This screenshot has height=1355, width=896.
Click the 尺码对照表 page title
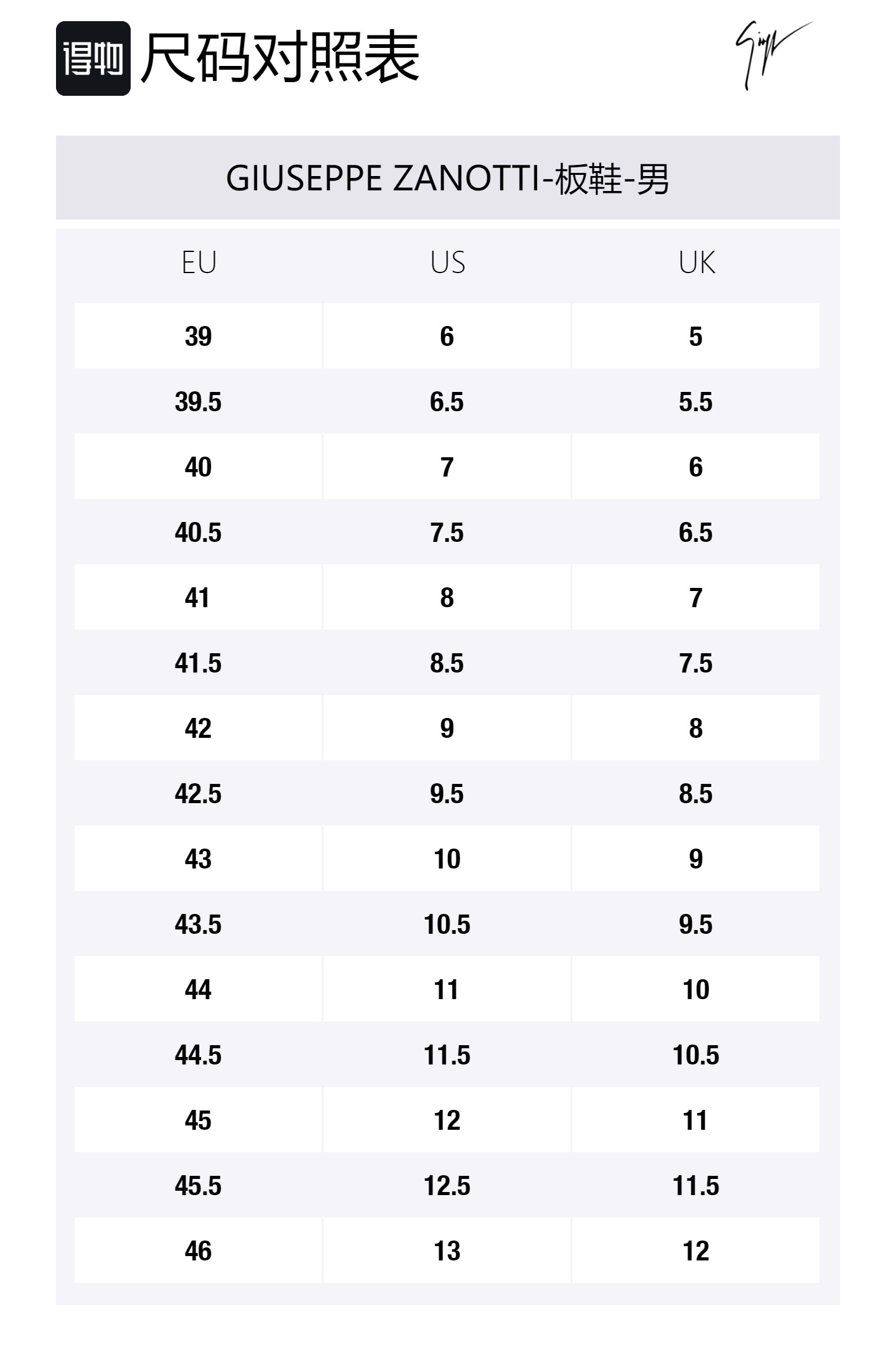(x=280, y=58)
